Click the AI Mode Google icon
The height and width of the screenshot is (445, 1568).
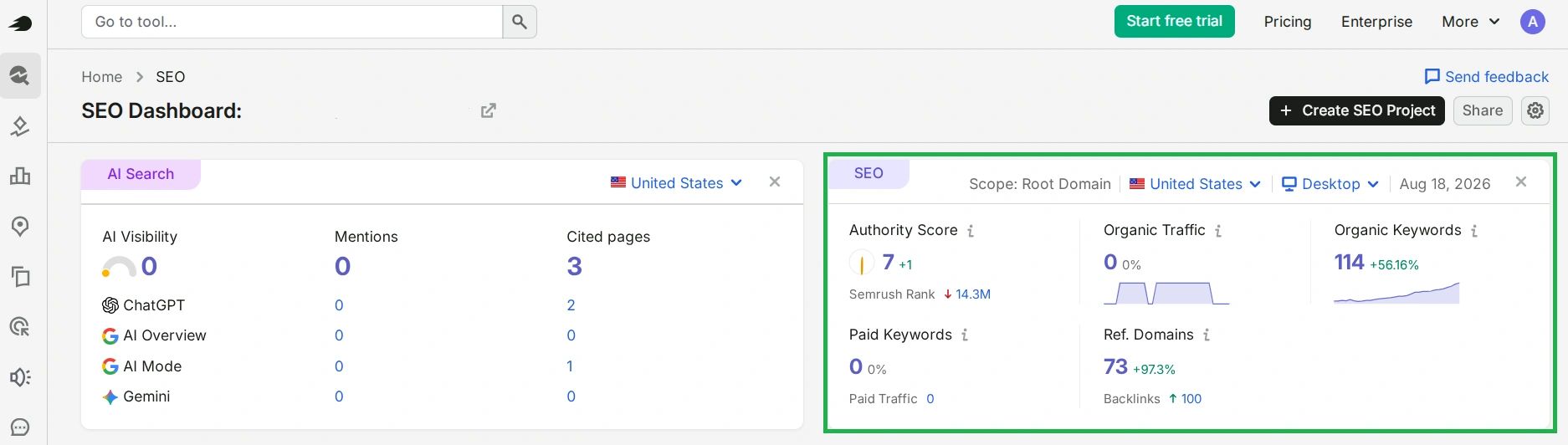pos(110,366)
